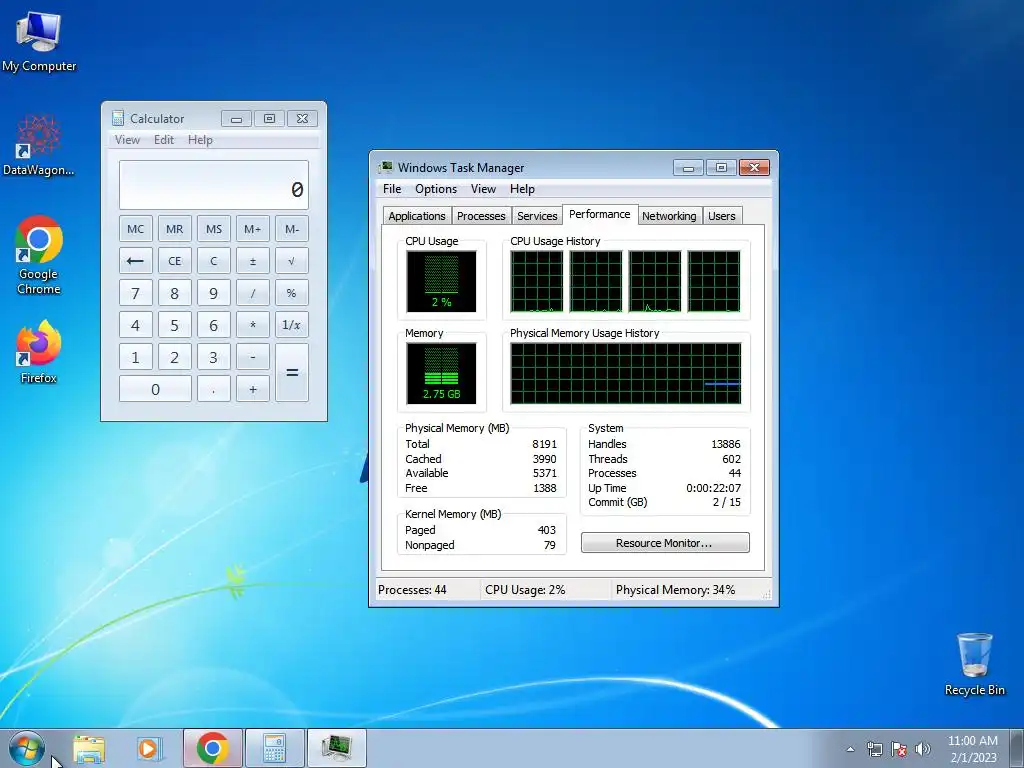
Task: Open Task Manager File menu
Action: point(392,189)
